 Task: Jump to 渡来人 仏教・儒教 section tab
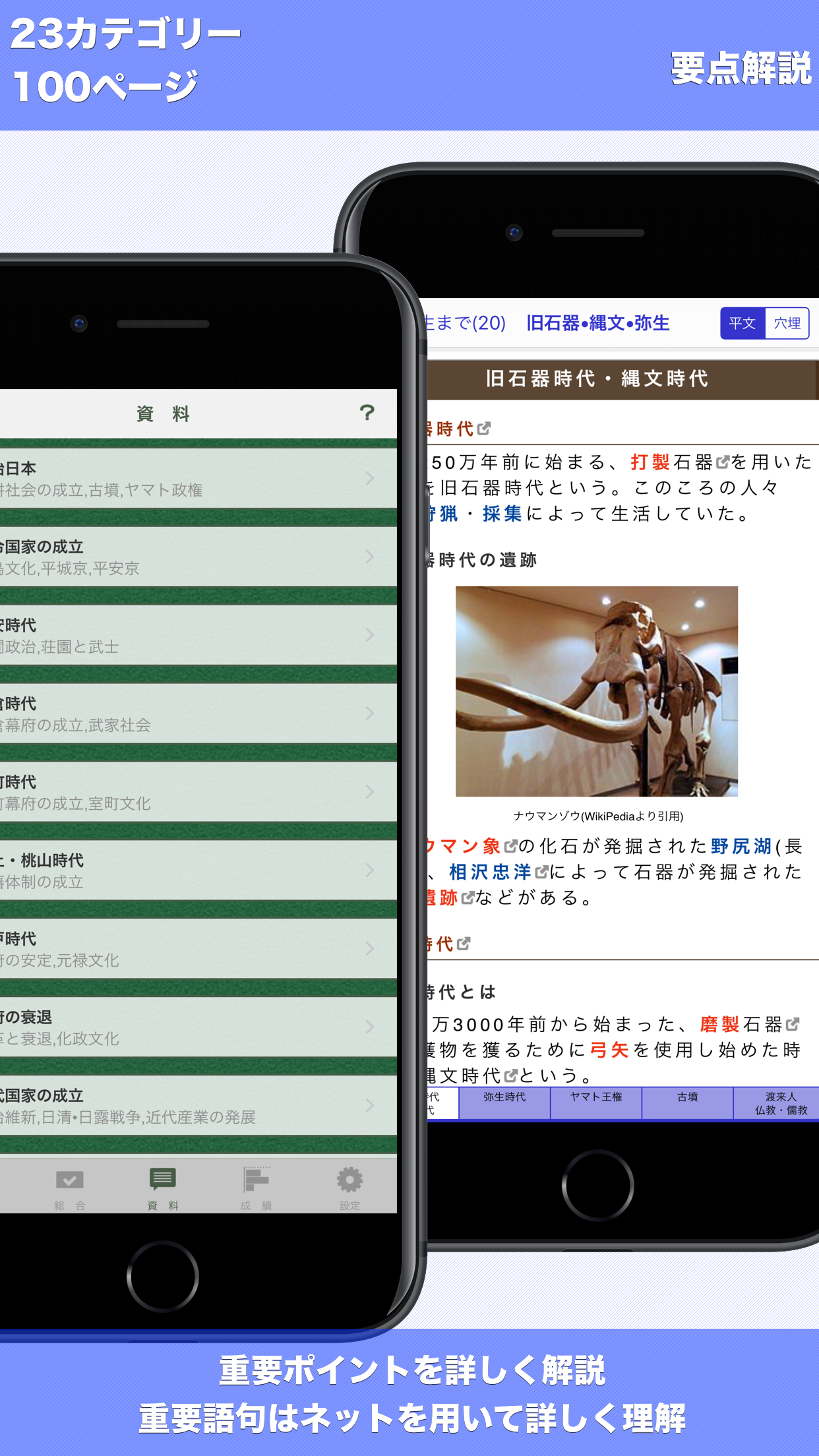tap(777, 1103)
